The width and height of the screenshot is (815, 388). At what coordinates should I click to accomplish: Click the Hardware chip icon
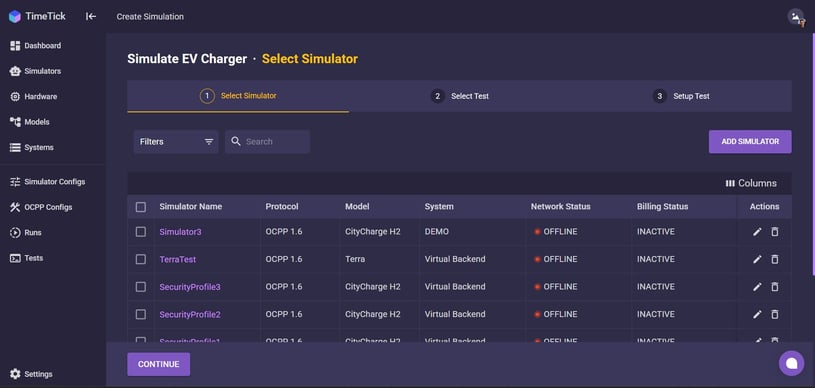[15, 97]
